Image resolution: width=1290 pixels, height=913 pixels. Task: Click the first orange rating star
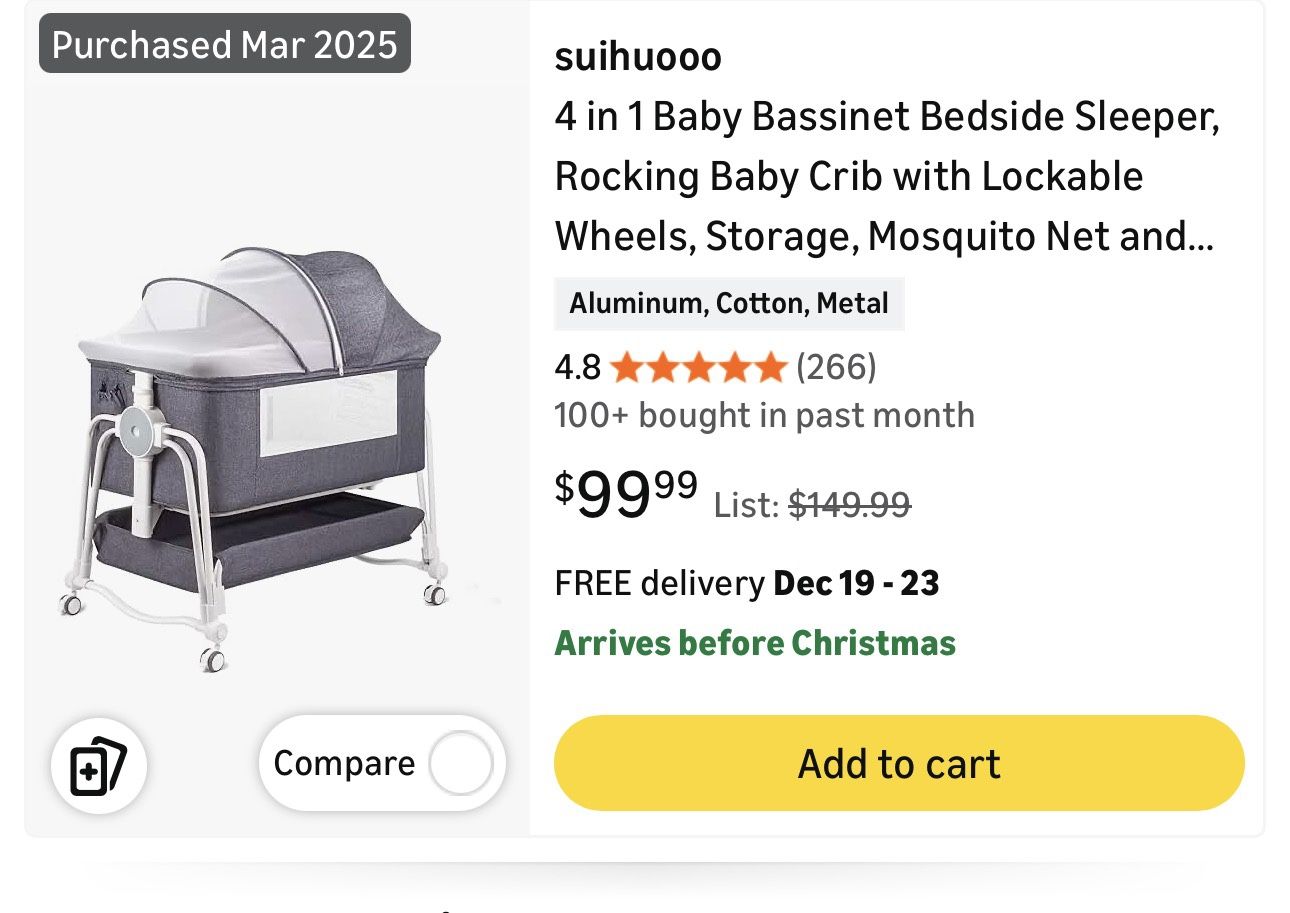[x=626, y=369]
